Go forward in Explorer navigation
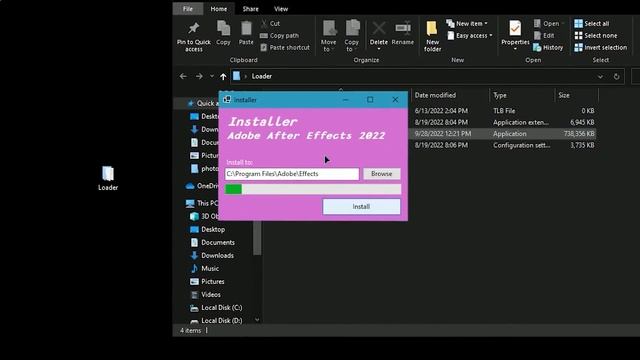Image resolution: width=640 pixels, height=360 pixels. pos(199,76)
